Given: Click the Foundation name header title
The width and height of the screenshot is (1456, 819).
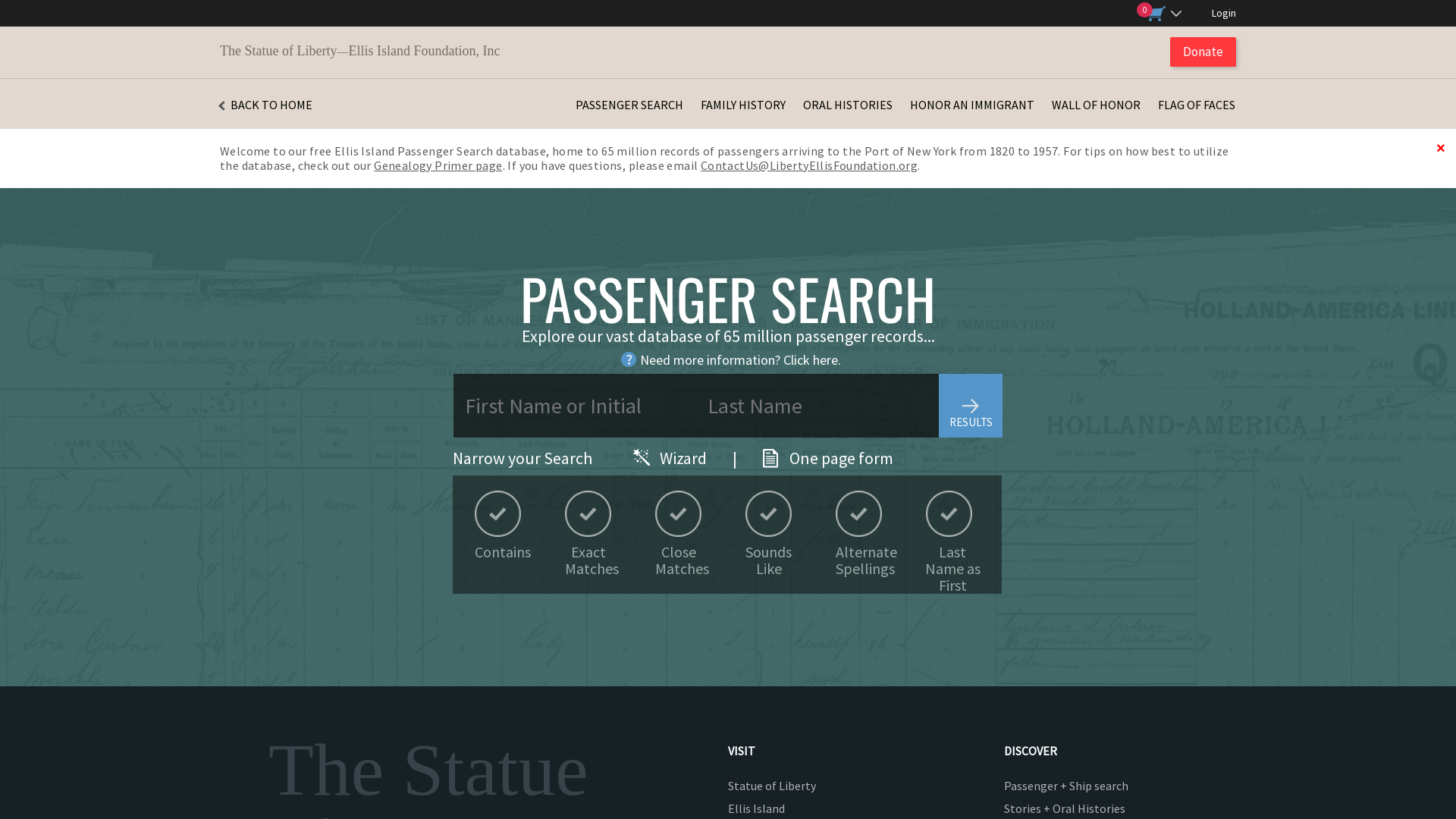Looking at the screenshot, I should coord(360,51).
